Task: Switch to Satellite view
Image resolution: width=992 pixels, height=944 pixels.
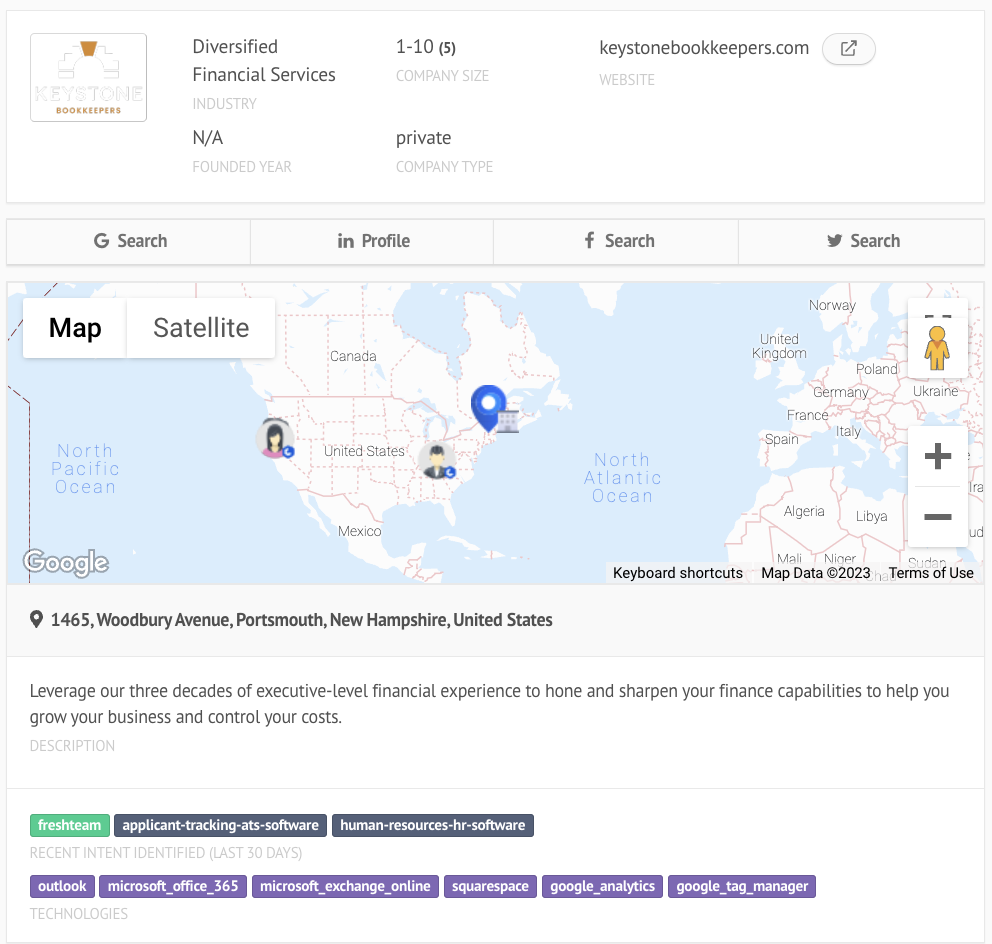Action: (200, 327)
